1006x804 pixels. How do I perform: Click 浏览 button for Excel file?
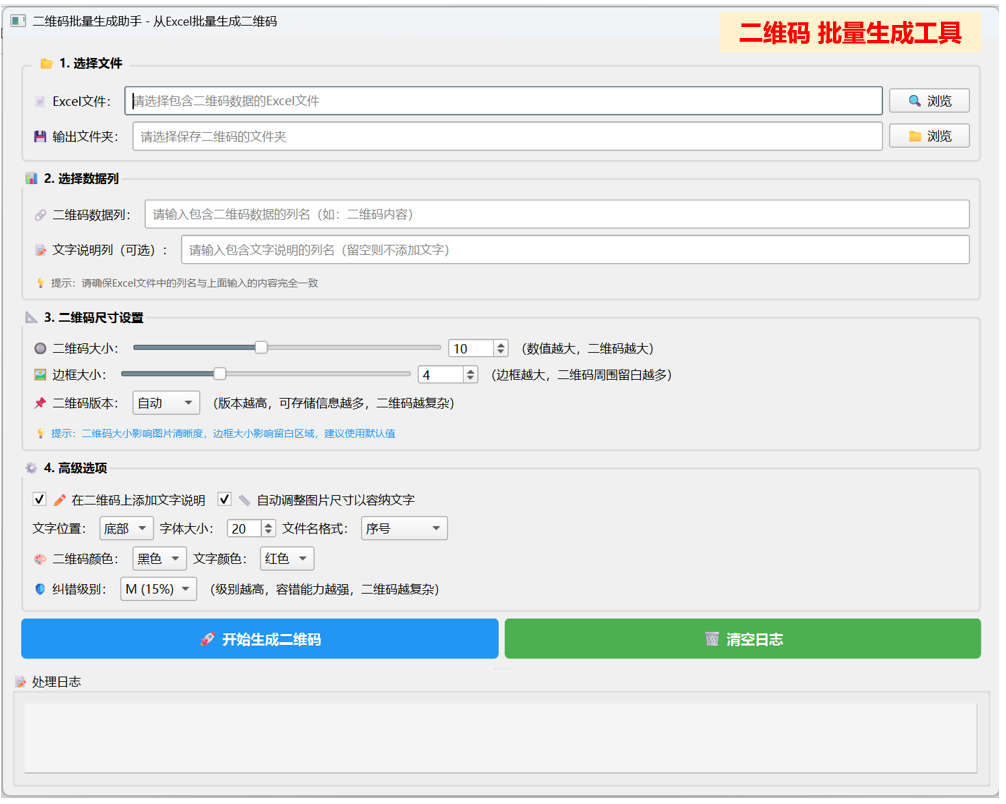(929, 101)
